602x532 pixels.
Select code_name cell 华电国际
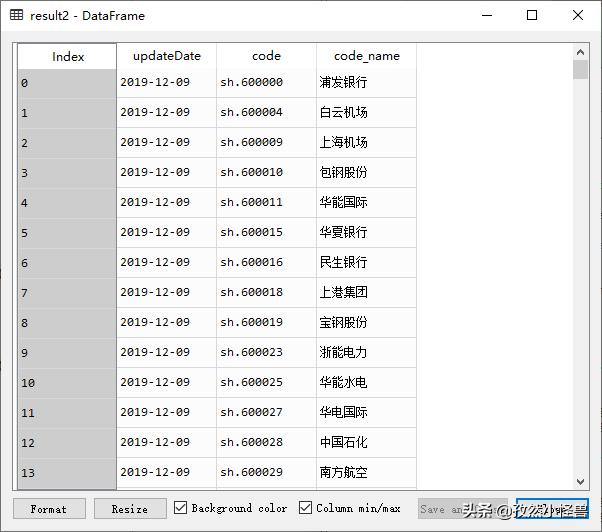367,412
